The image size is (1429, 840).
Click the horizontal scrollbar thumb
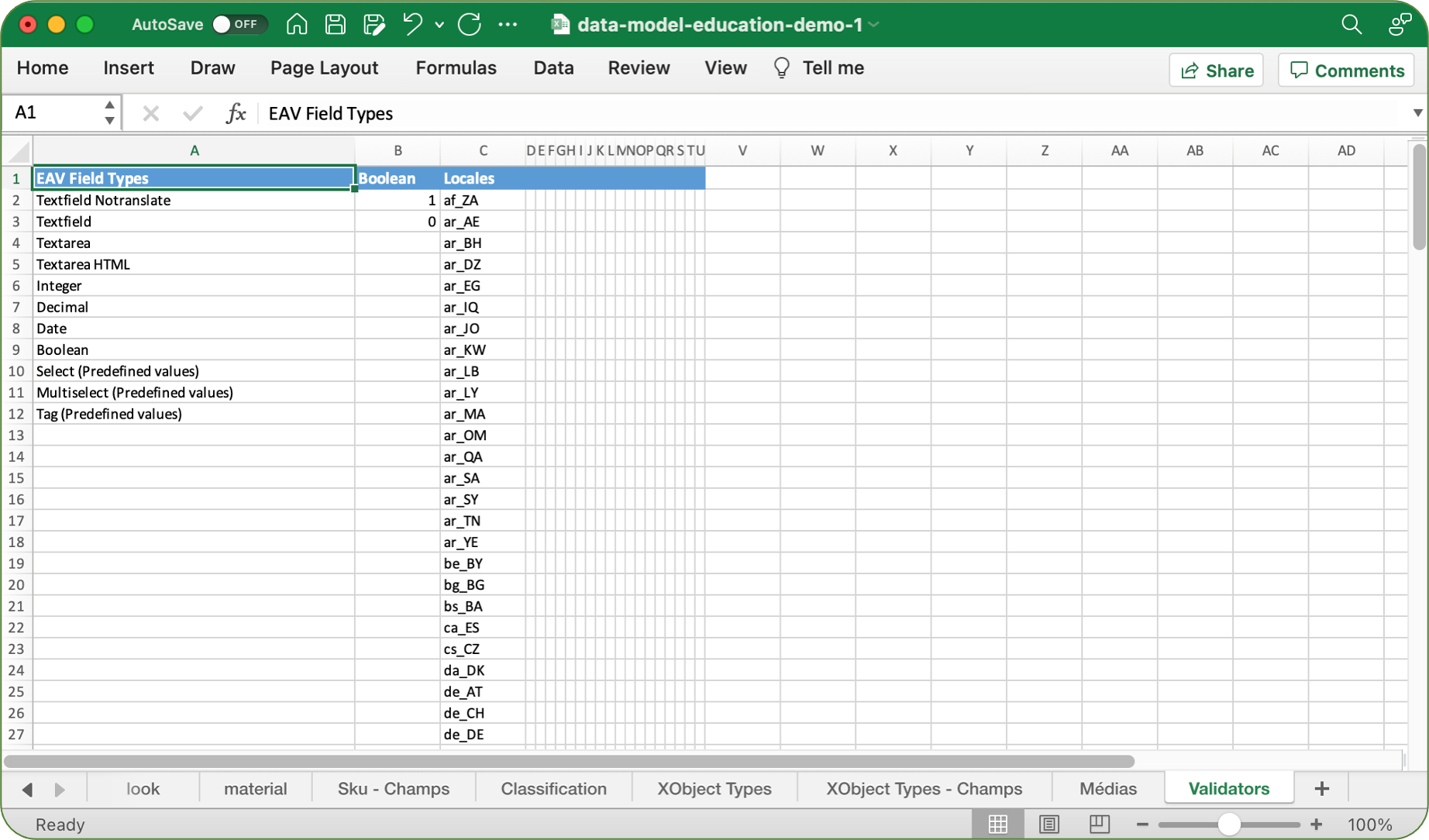pyautogui.click(x=570, y=762)
